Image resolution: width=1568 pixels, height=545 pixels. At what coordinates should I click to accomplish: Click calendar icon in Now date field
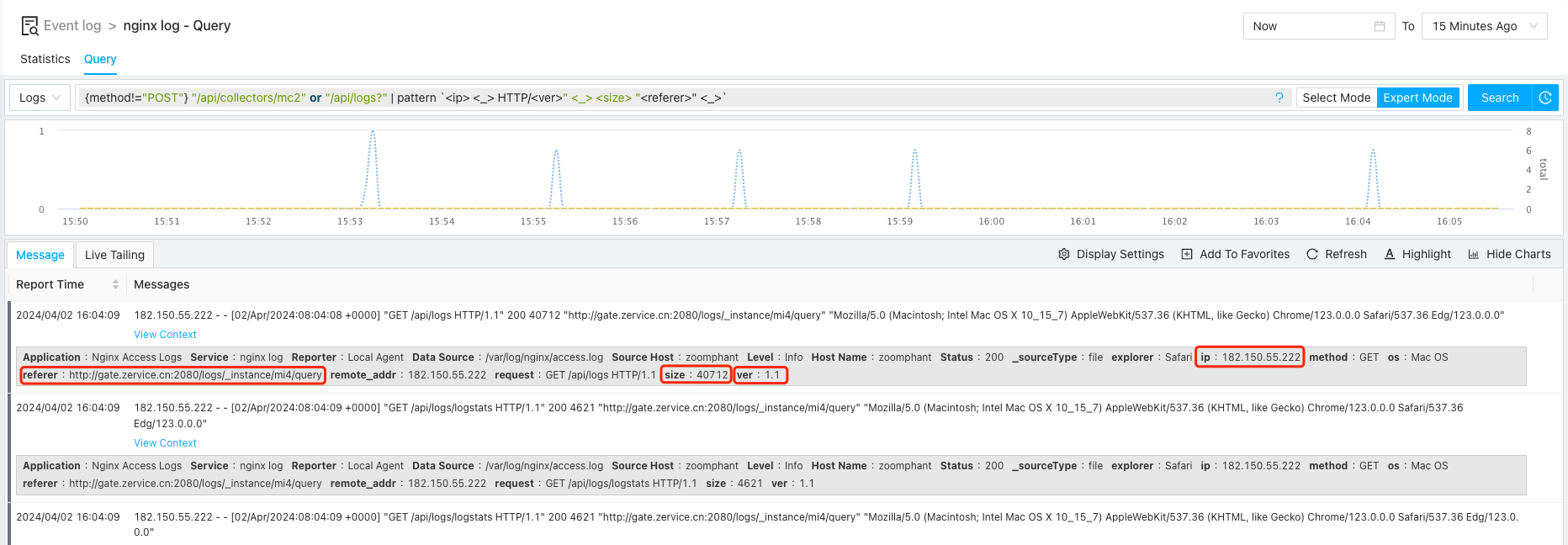[1380, 26]
